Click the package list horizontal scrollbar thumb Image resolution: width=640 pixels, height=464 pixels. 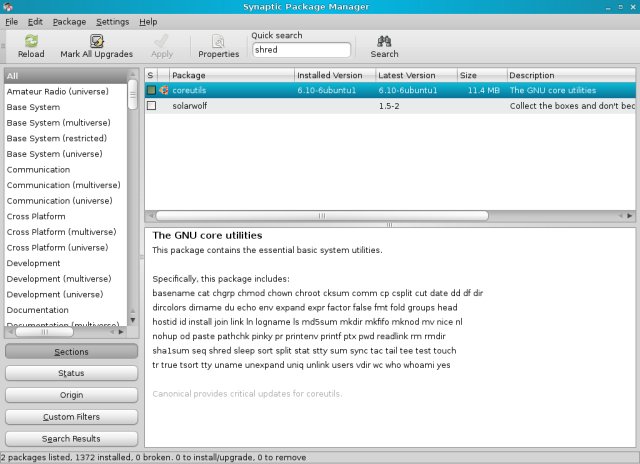point(322,215)
